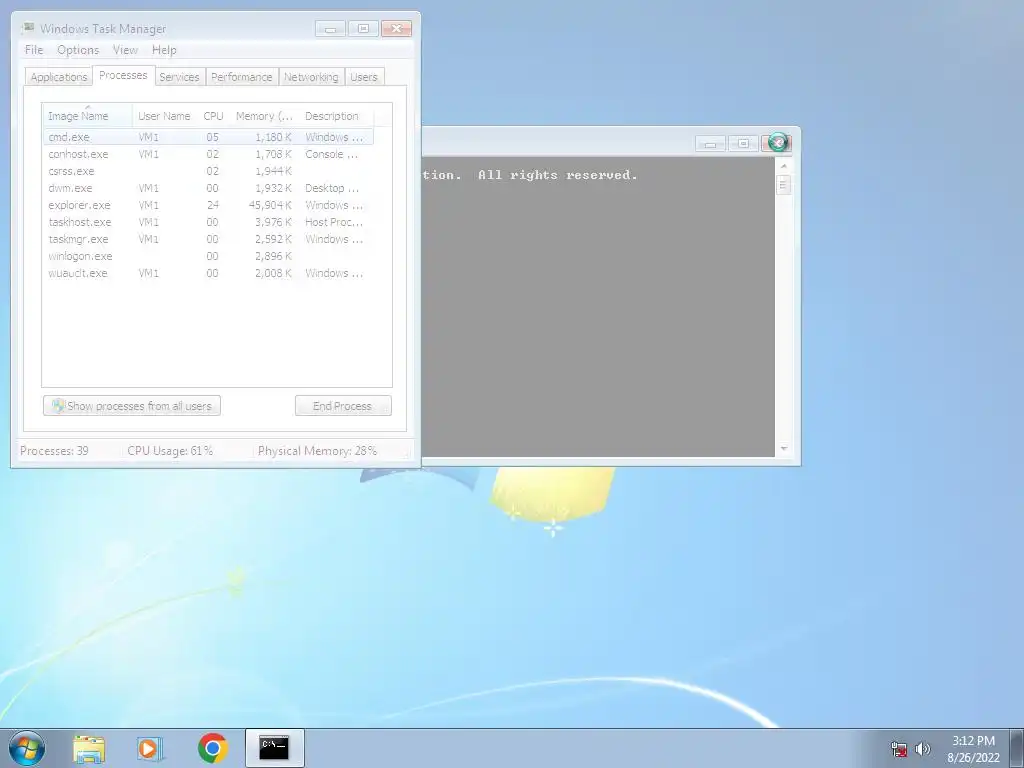This screenshot has height=768, width=1024.
Task: Select the Processes tab
Action: click(123, 75)
